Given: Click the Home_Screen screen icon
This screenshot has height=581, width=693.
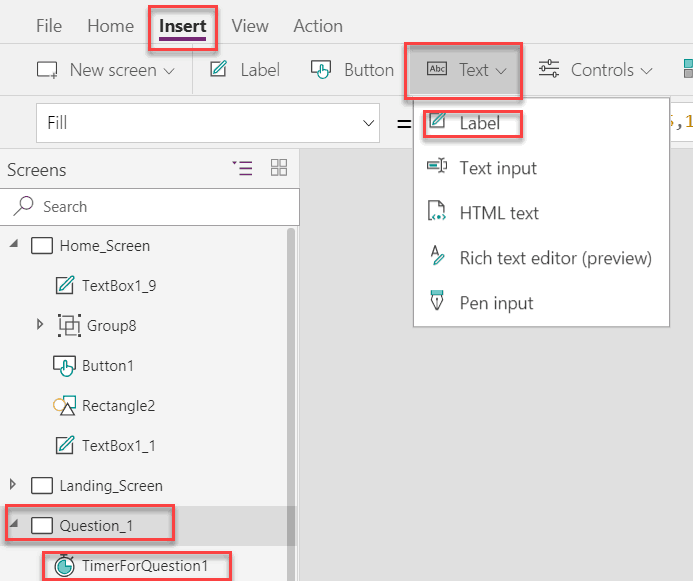Looking at the screenshot, I should point(42,245).
